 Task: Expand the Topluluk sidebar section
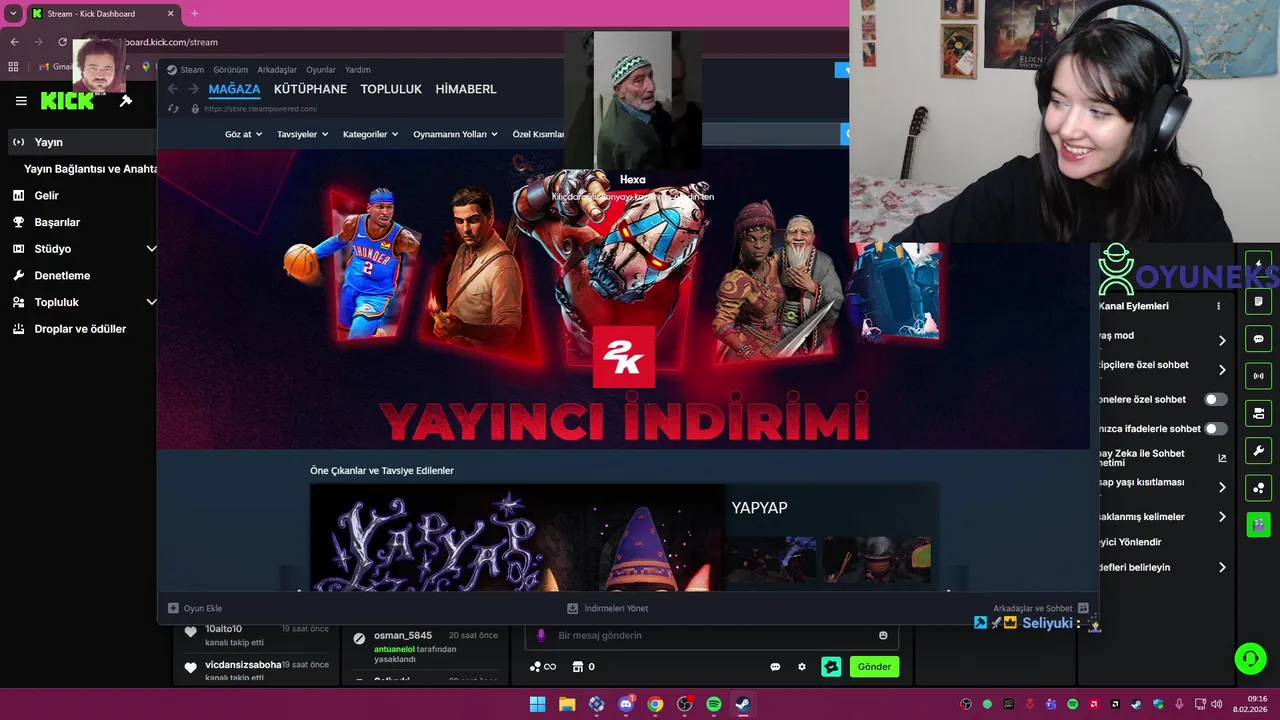pyautogui.click(x=151, y=302)
